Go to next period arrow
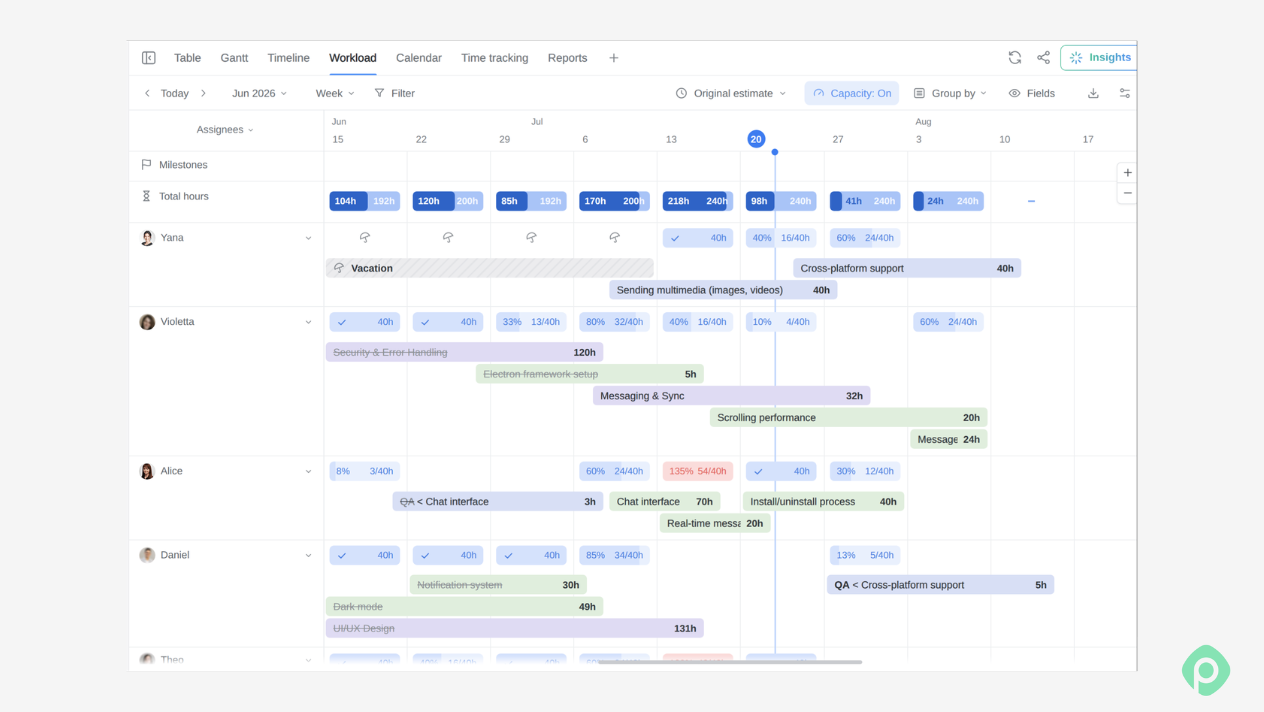 (203, 93)
